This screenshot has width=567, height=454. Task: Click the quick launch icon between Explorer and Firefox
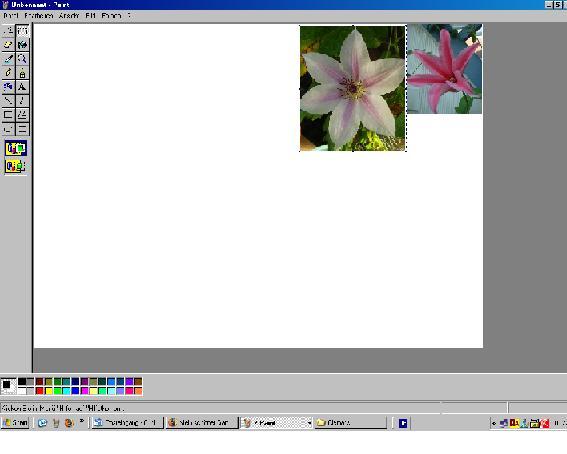point(56,423)
